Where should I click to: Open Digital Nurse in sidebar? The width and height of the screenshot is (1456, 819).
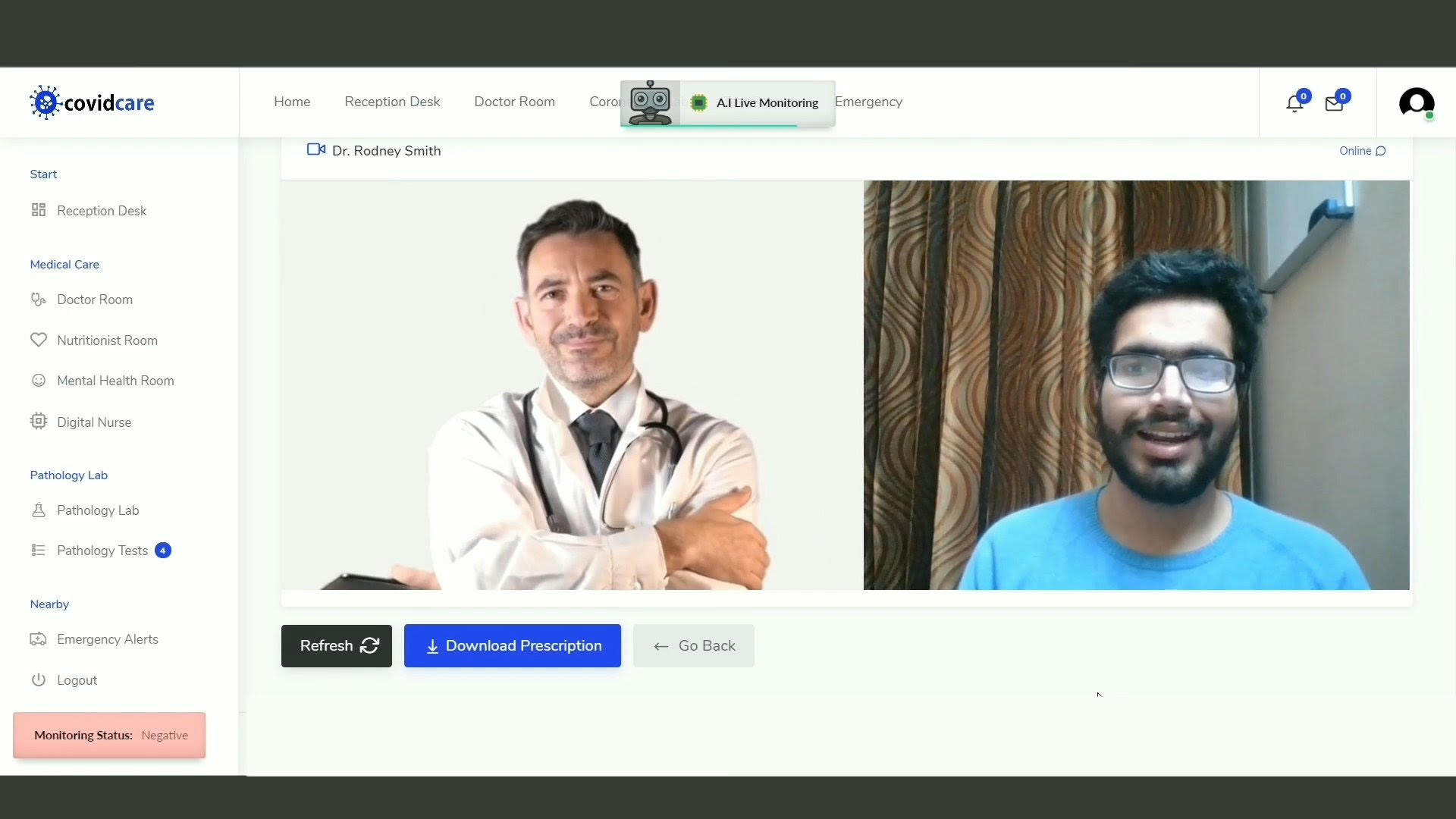(x=94, y=422)
